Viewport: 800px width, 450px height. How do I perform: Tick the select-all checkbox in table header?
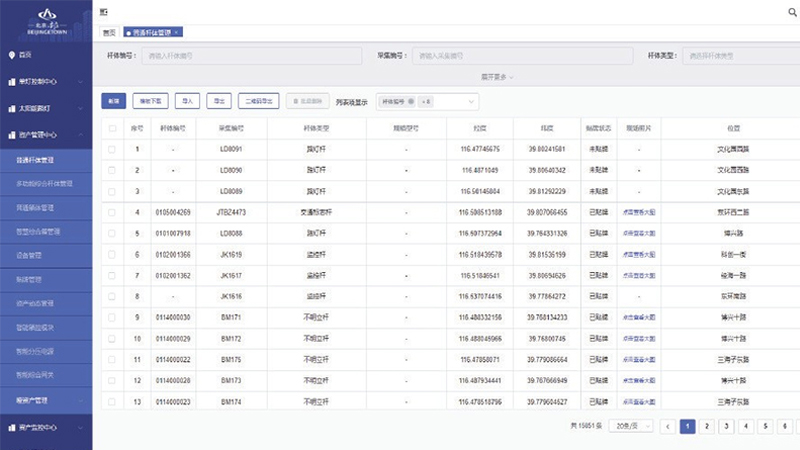(112, 128)
